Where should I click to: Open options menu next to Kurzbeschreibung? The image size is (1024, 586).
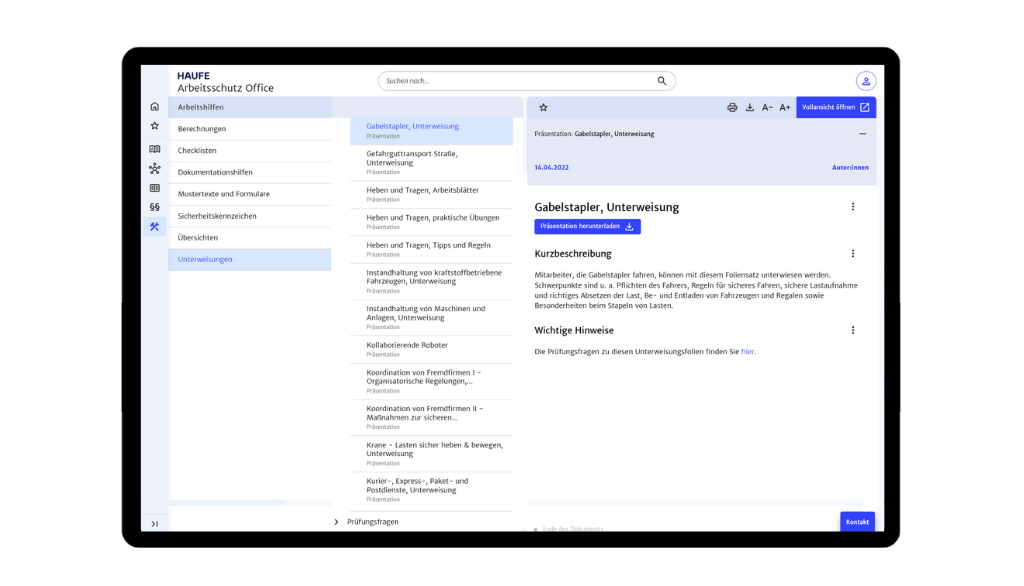(852, 254)
